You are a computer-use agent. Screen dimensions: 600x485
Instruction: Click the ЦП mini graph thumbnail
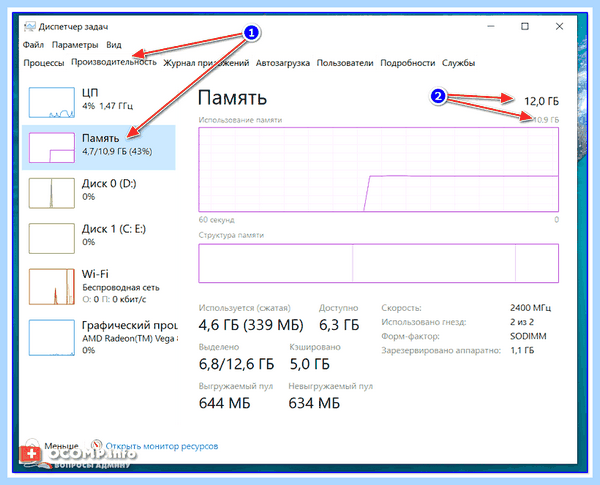coord(52,102)
